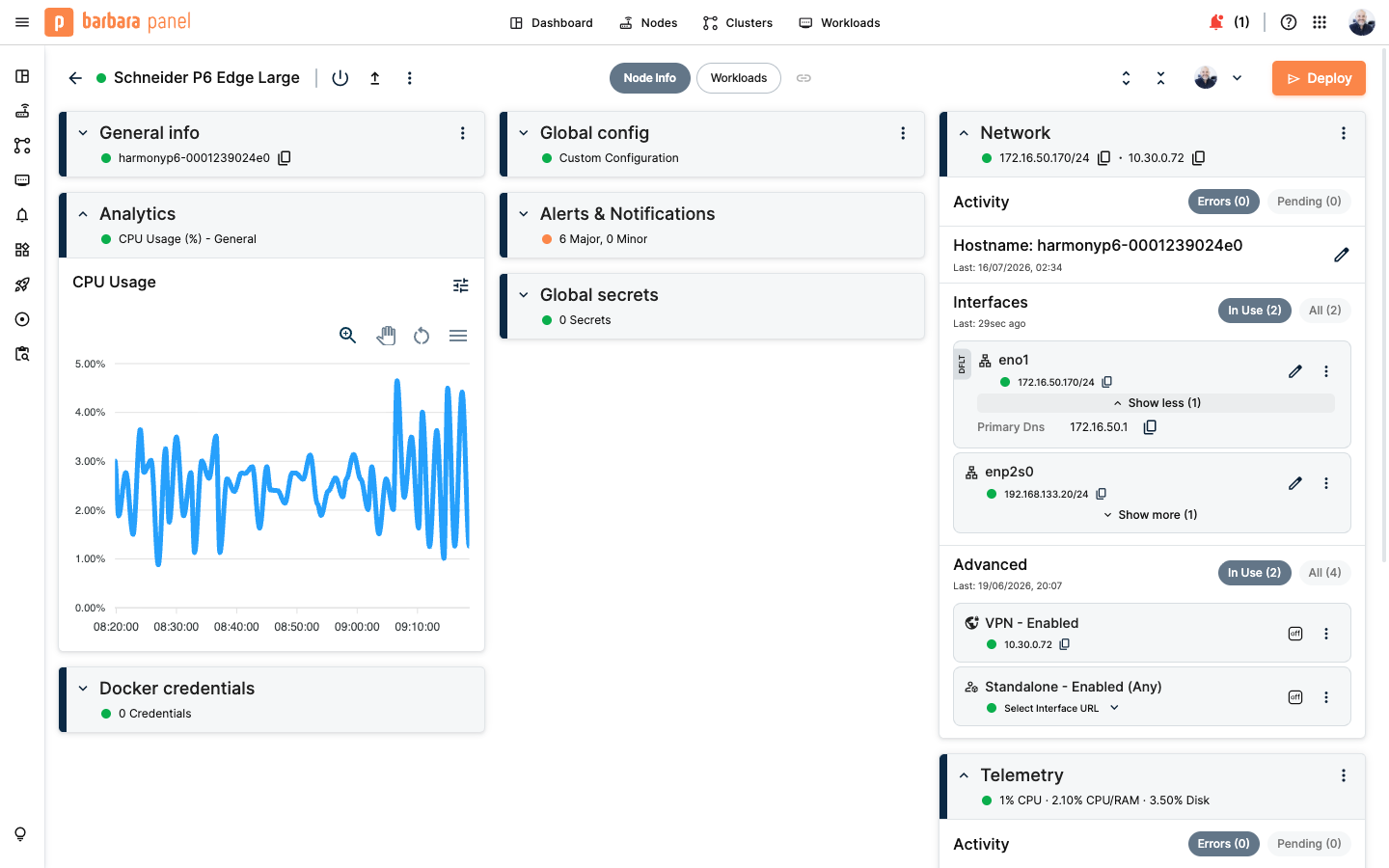Open the Clusters menu item
The image size is (1389, 868).
tap(738, 22)
